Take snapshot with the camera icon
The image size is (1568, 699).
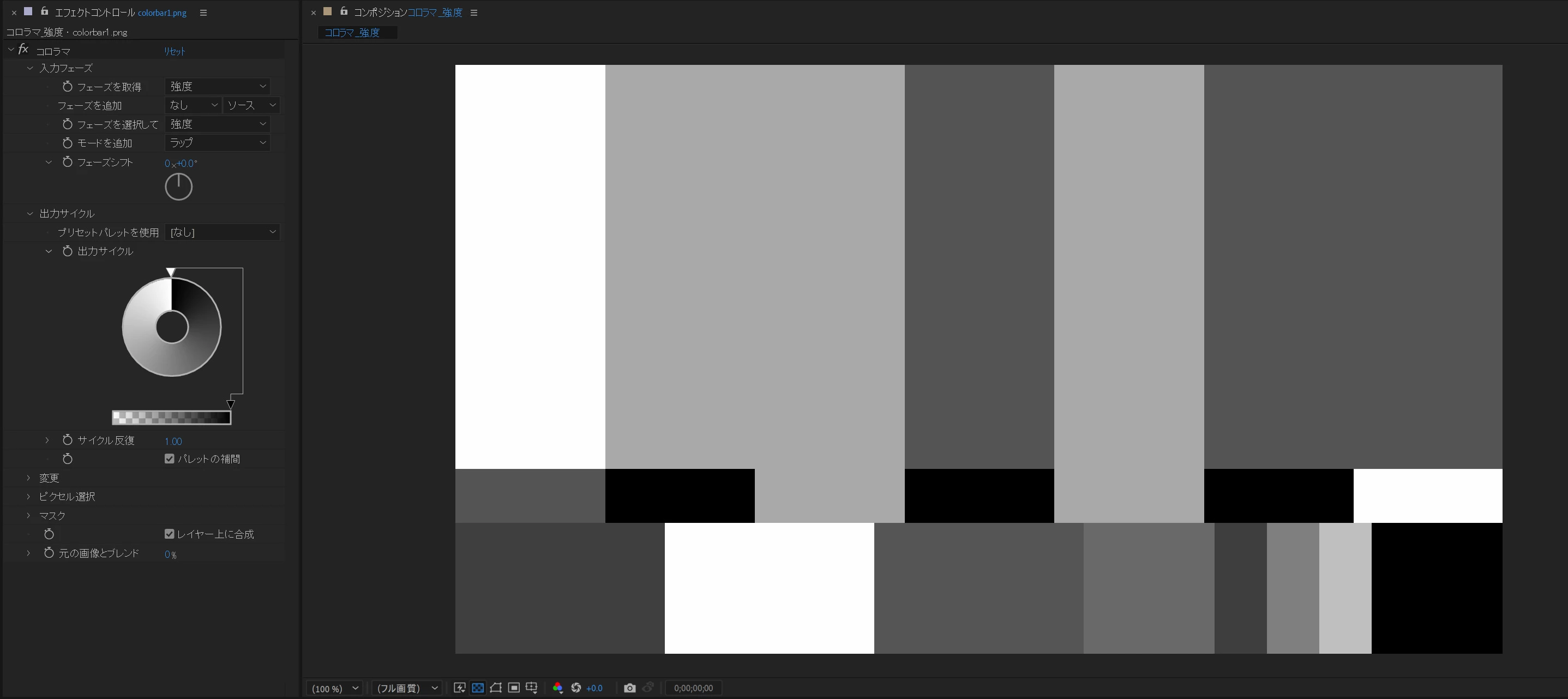pos(629,688)
